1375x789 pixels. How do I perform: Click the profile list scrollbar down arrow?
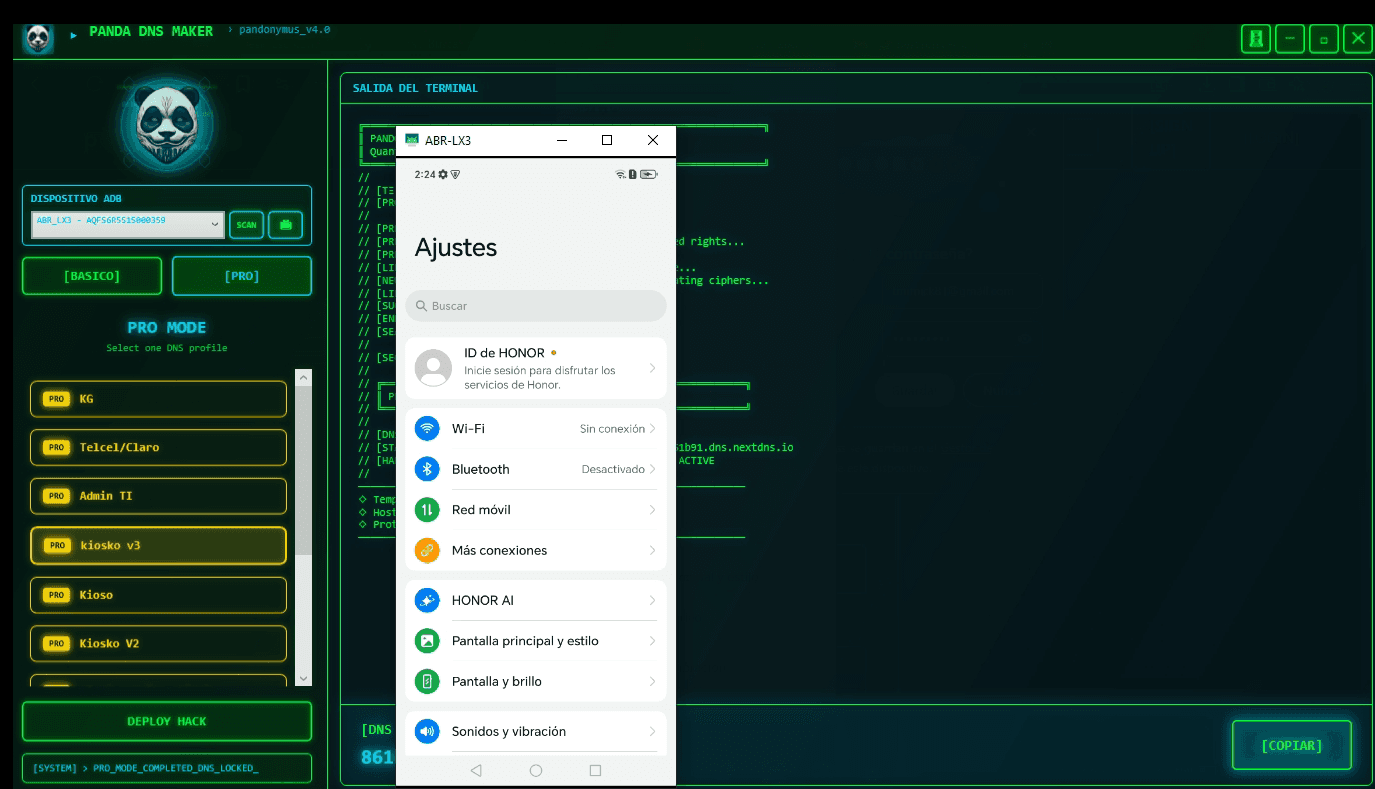click(304, 677)
